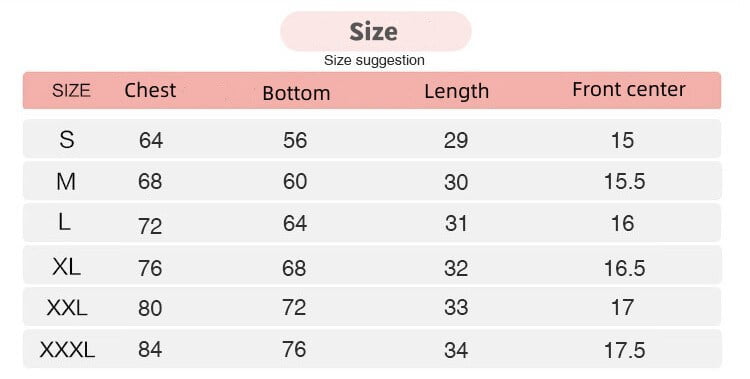This screenshot has height=379, width=750.
Task: Click the Size title badge
Action: [375, 32]
